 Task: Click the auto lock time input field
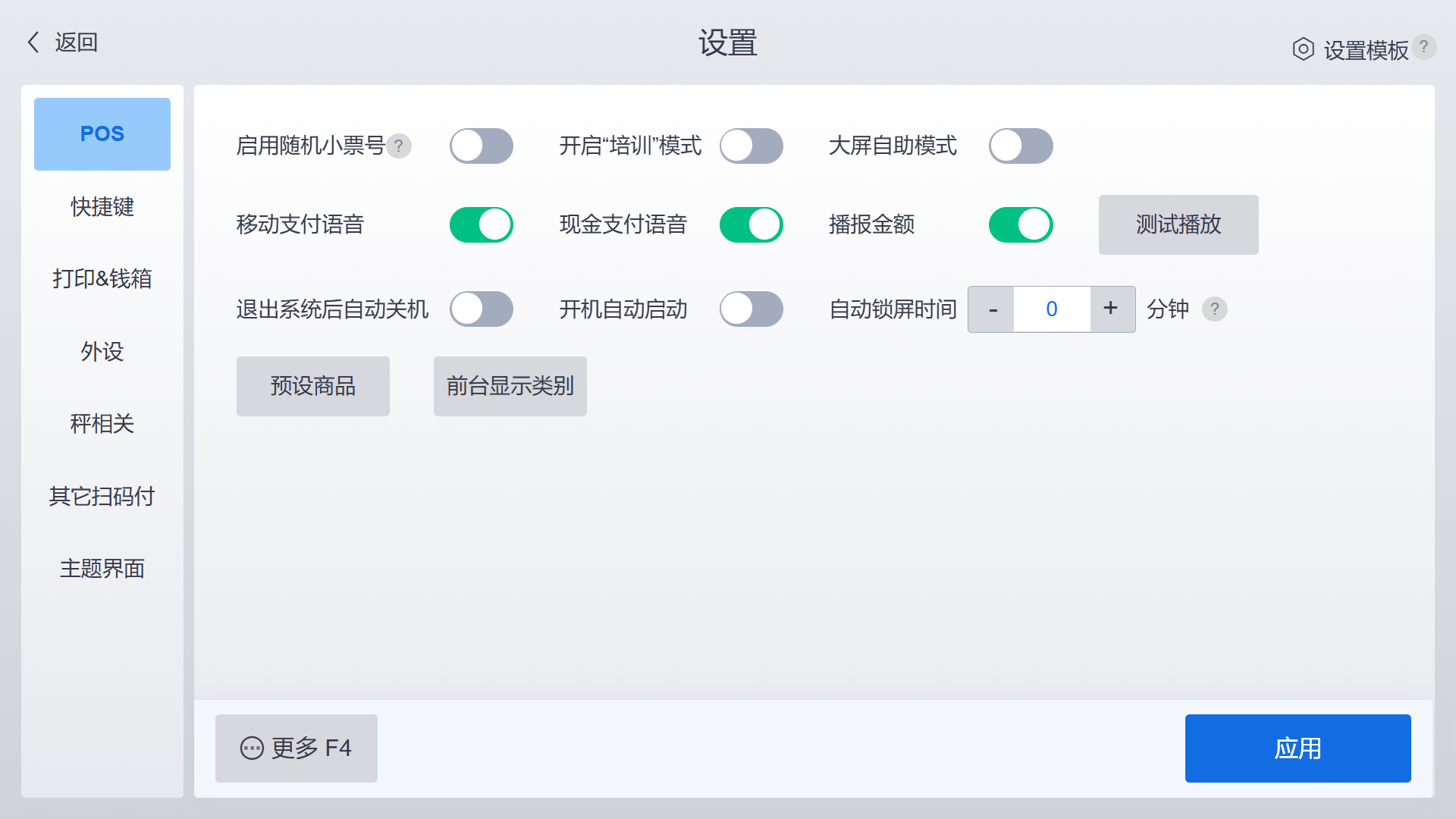click(x=1052, y=309)
